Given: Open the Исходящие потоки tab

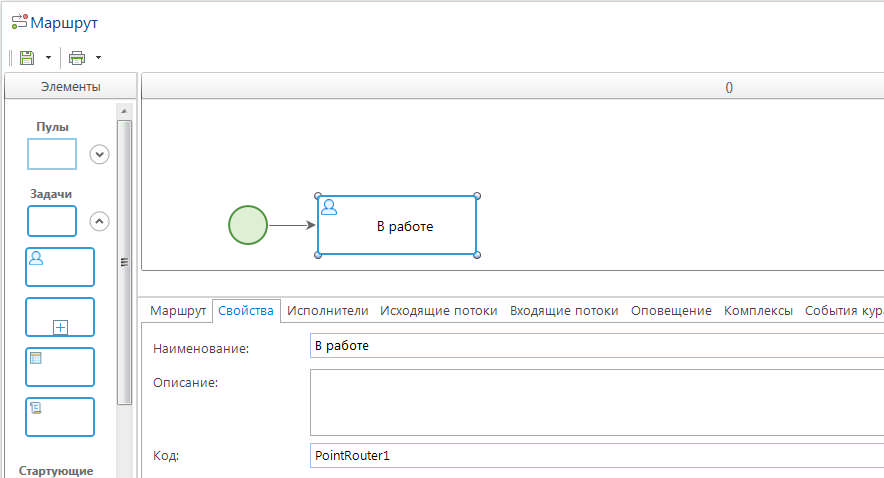Looking at the screenshot, I should click(x=438, y=311).
